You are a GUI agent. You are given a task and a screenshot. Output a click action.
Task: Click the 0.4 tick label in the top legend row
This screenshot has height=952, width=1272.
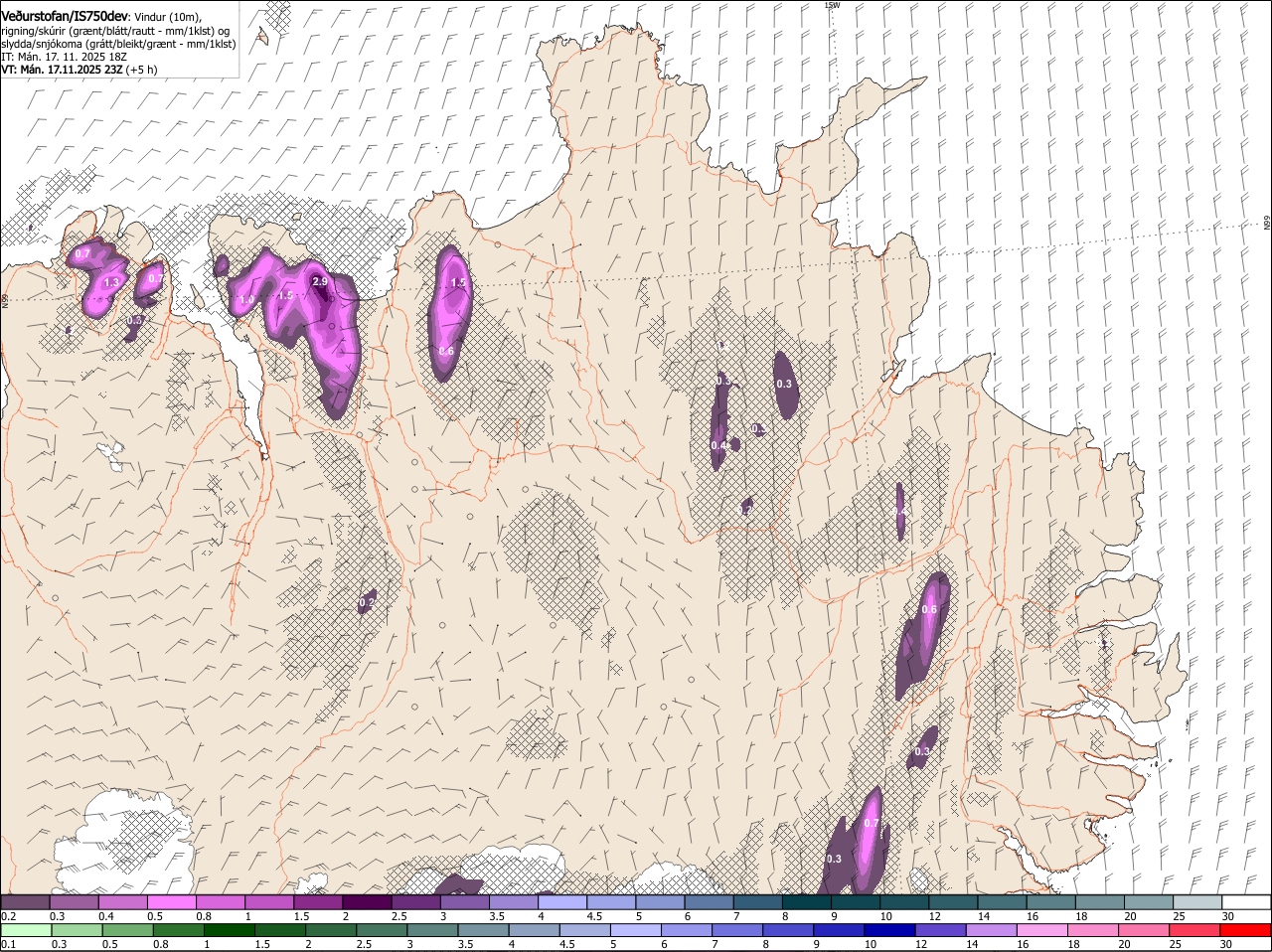pyautogui.click(x=106, y=916)
